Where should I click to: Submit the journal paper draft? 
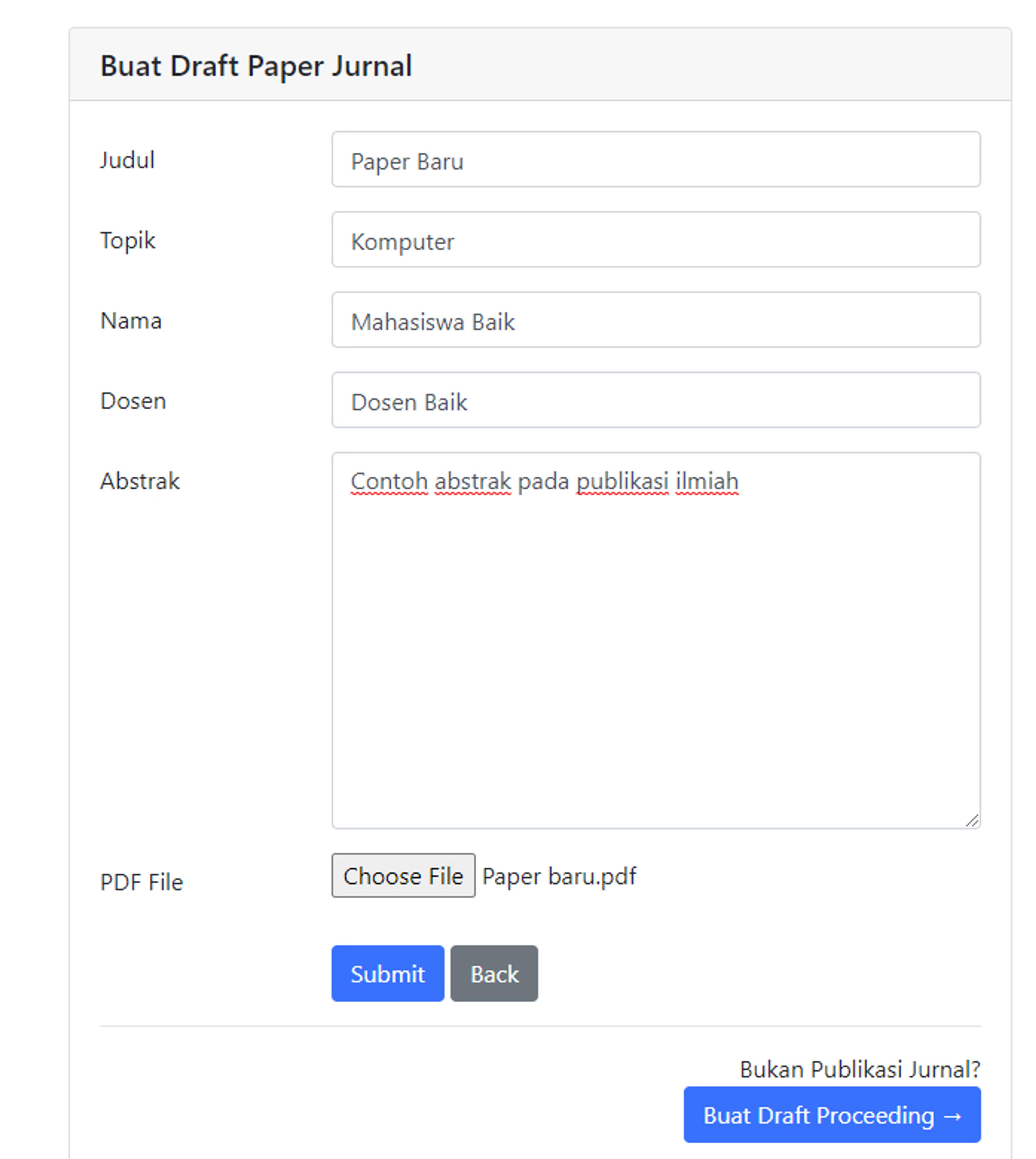[387, 973]
